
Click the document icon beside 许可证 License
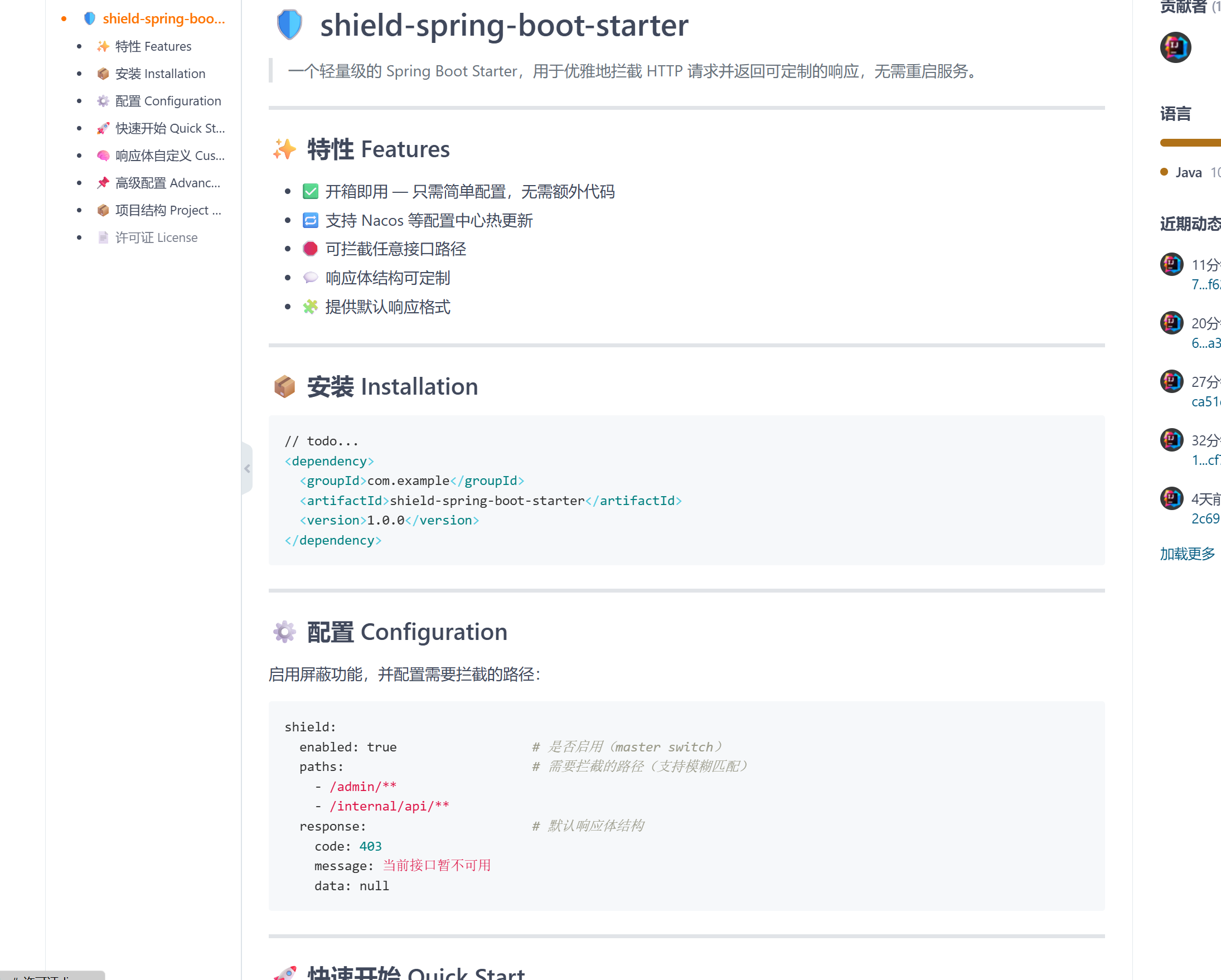point(103,237)
